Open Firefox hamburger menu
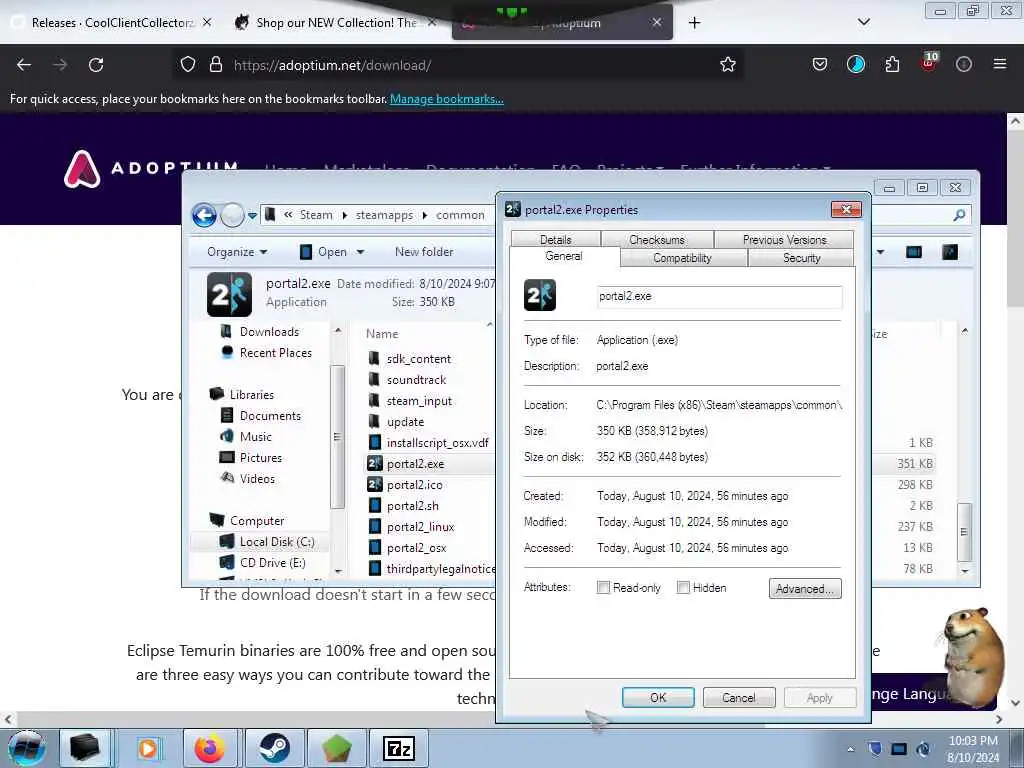The width and height of the screenshot is (1024, 768). coord(999,65)
